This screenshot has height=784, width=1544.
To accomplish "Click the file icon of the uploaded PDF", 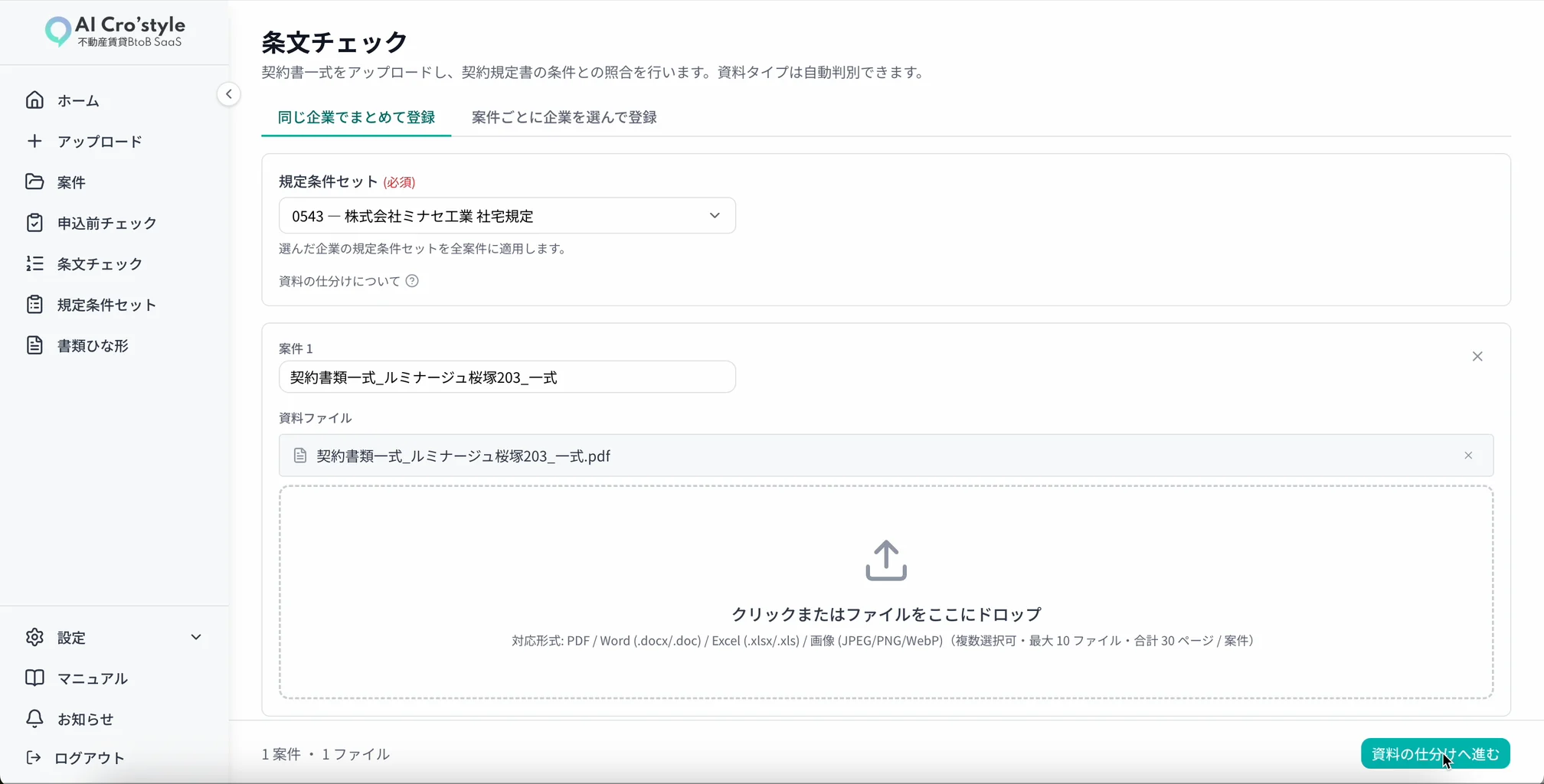I will (x=300, y=456).
